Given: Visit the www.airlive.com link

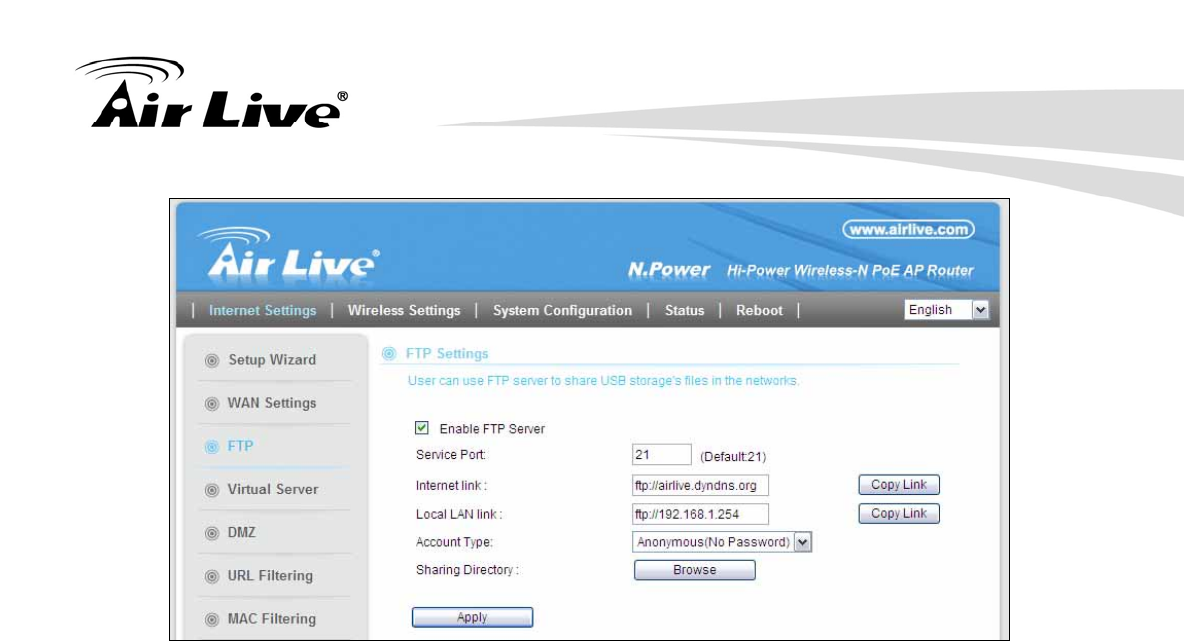Looking at the screenshot, I should click(908, 230).
